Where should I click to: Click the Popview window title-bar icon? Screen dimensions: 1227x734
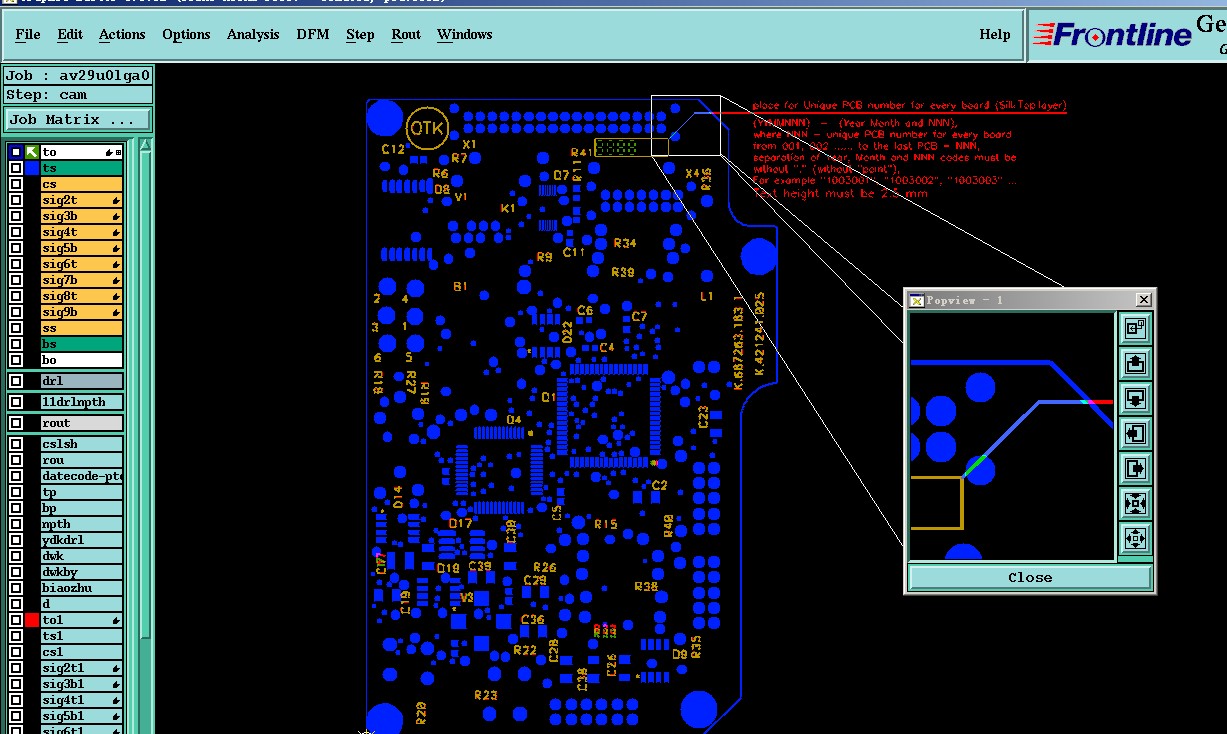coord(917,300)
